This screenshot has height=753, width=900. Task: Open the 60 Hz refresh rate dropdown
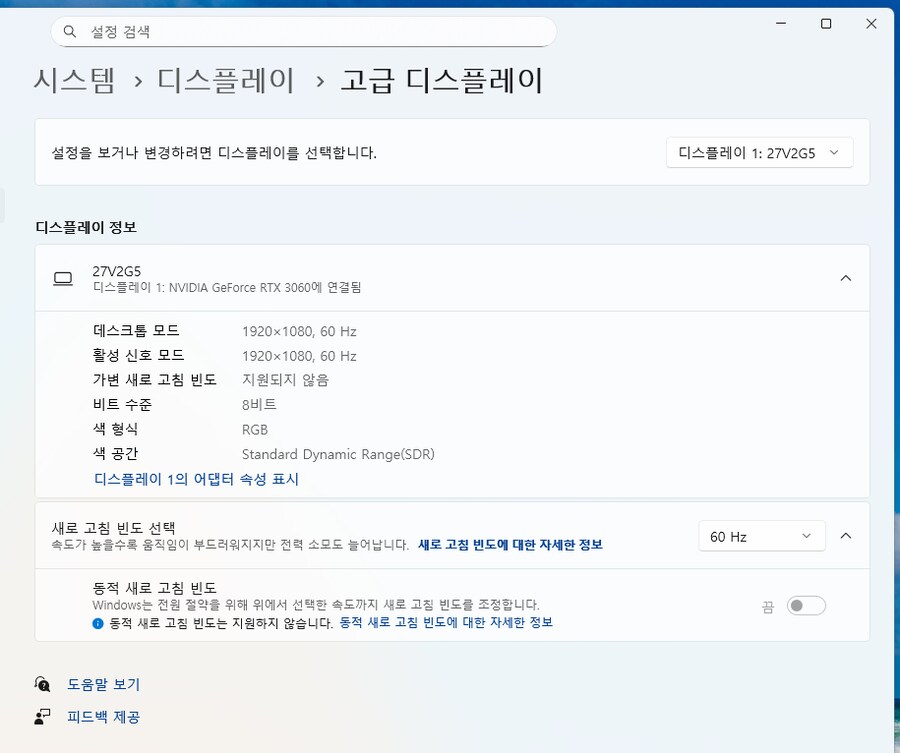pyautogui.click(x=762, y=536)
